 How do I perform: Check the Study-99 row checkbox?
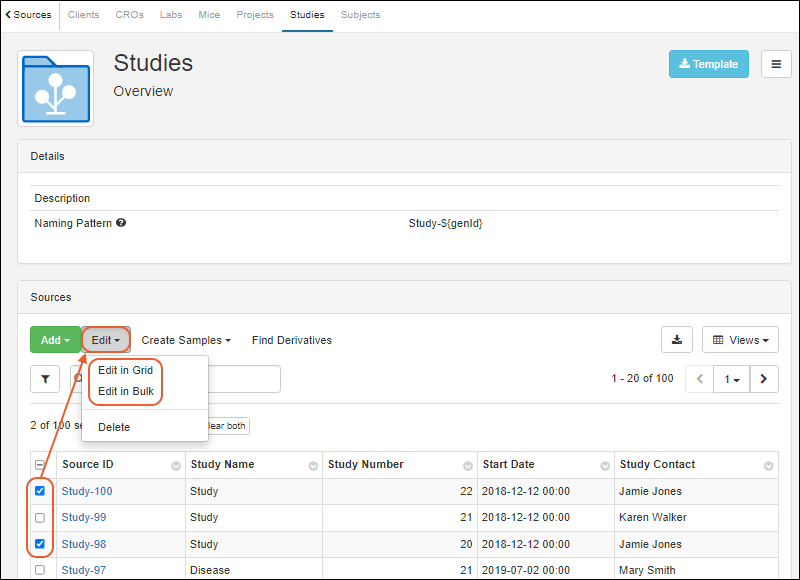coord(40,518)
